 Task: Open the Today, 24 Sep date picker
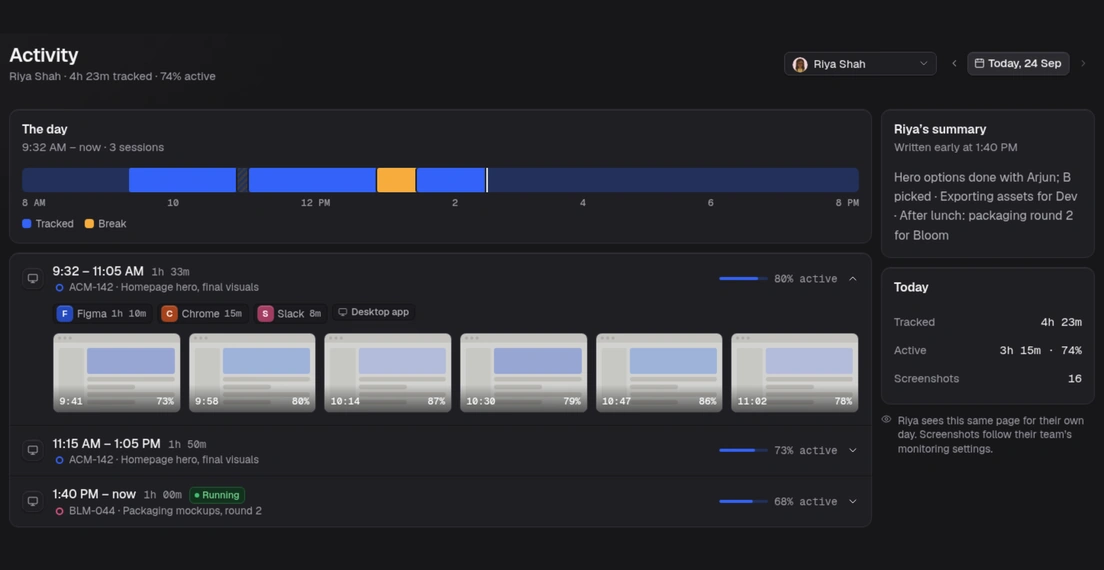pyautogui.click(x=1018, y=63)
